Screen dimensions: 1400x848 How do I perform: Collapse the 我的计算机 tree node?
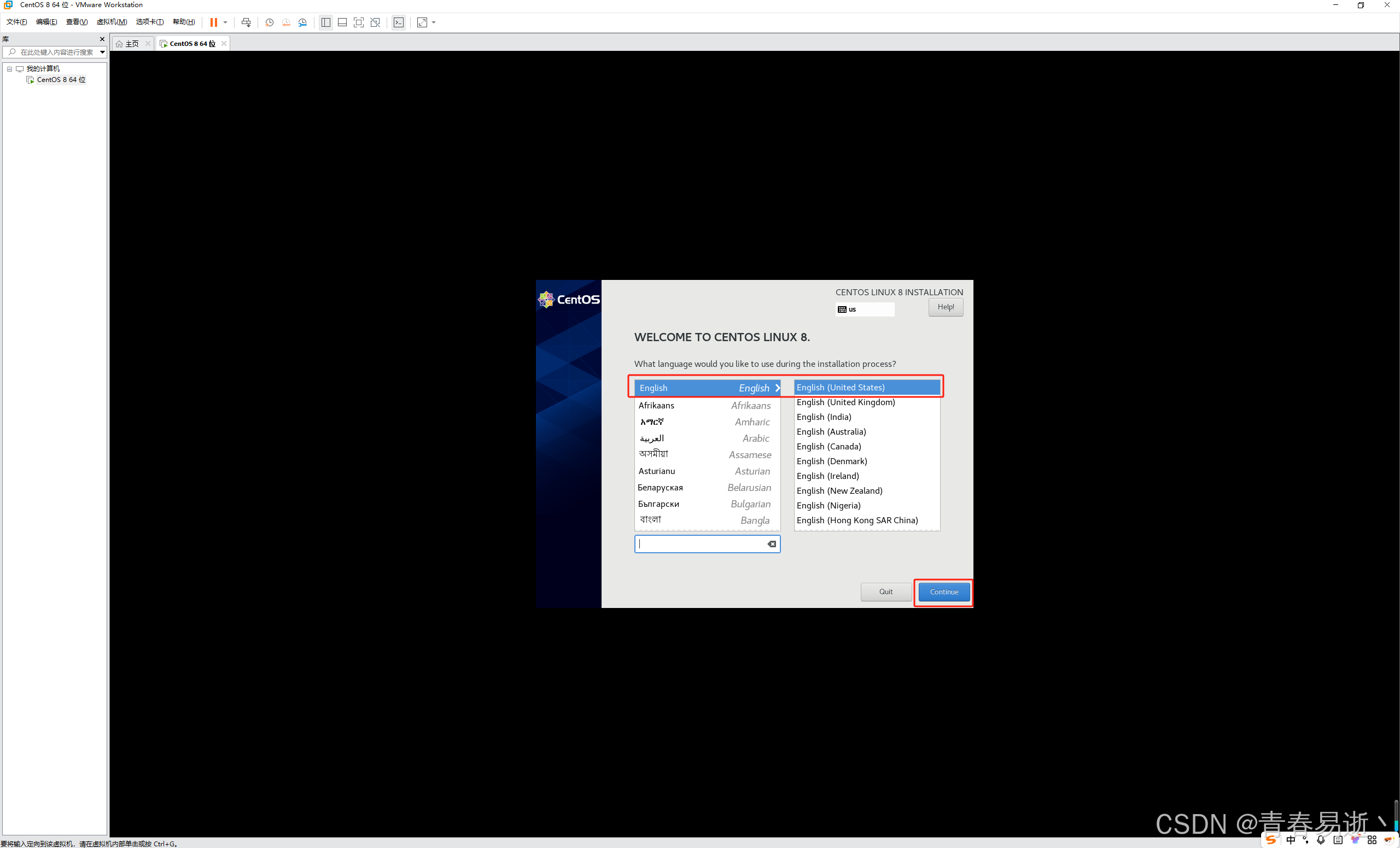(9, 69)
